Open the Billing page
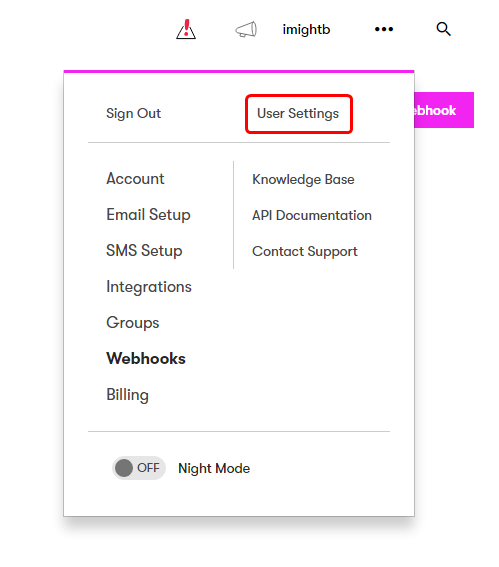Viewport: 499px width, 567px height. coord(127,395)
